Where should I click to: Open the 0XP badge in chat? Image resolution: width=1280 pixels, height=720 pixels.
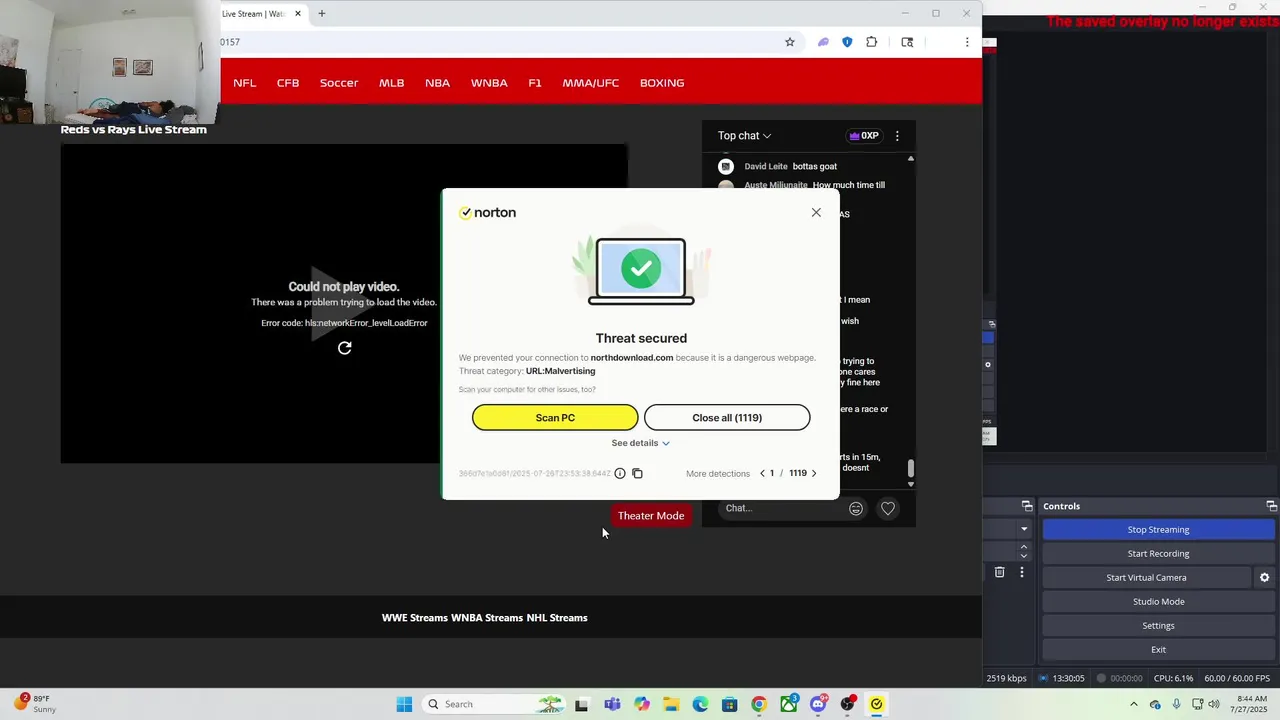point(863,136)
